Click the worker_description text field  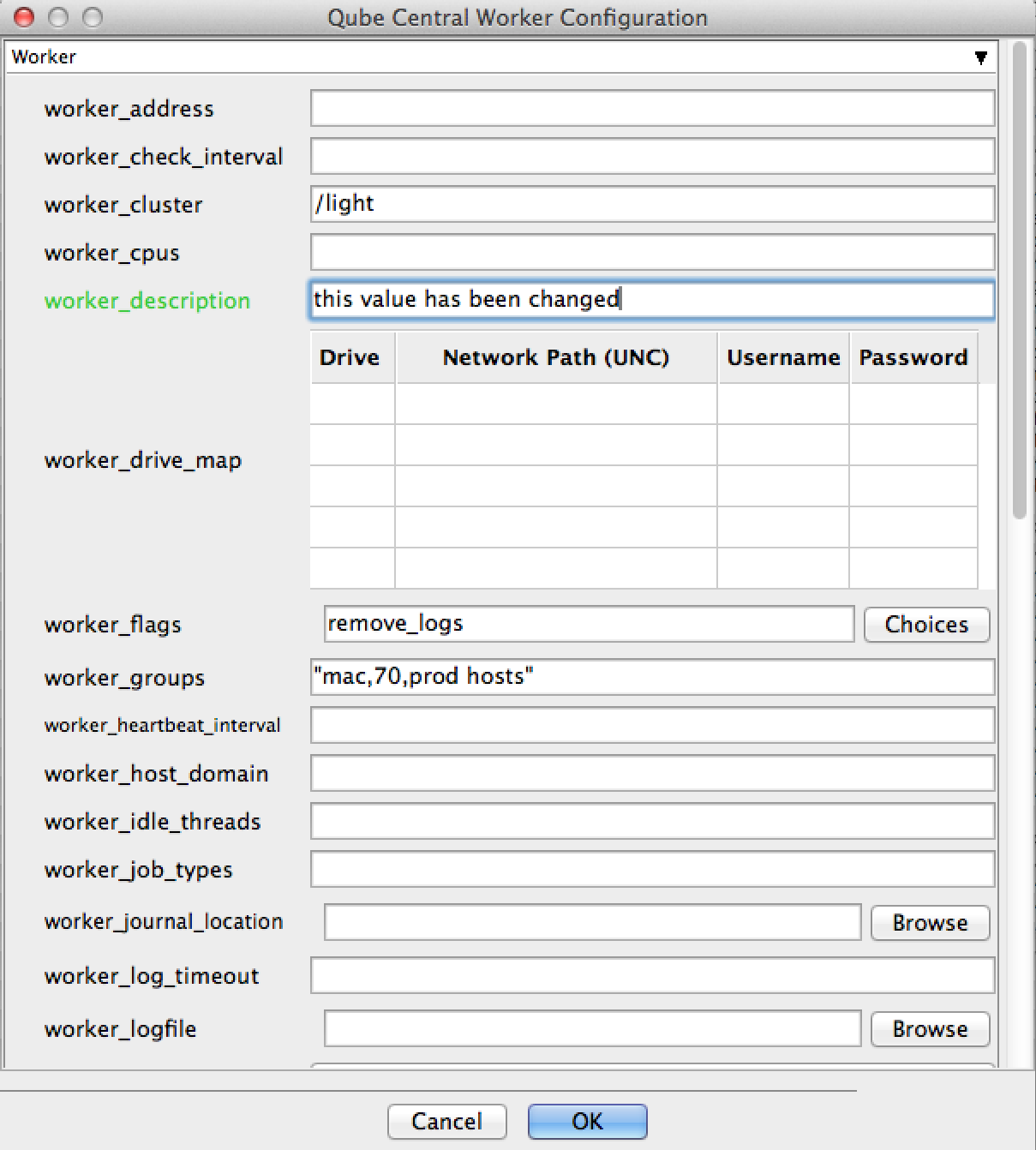click(x=651, y=300)
